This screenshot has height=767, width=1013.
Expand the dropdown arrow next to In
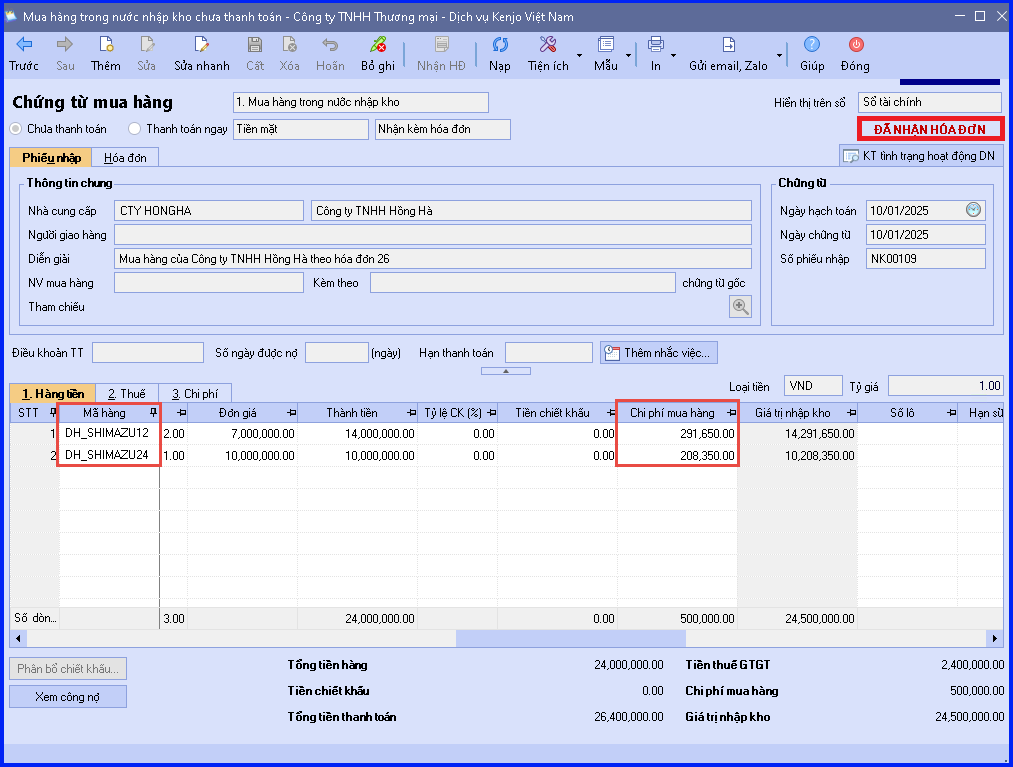(673, 56)
